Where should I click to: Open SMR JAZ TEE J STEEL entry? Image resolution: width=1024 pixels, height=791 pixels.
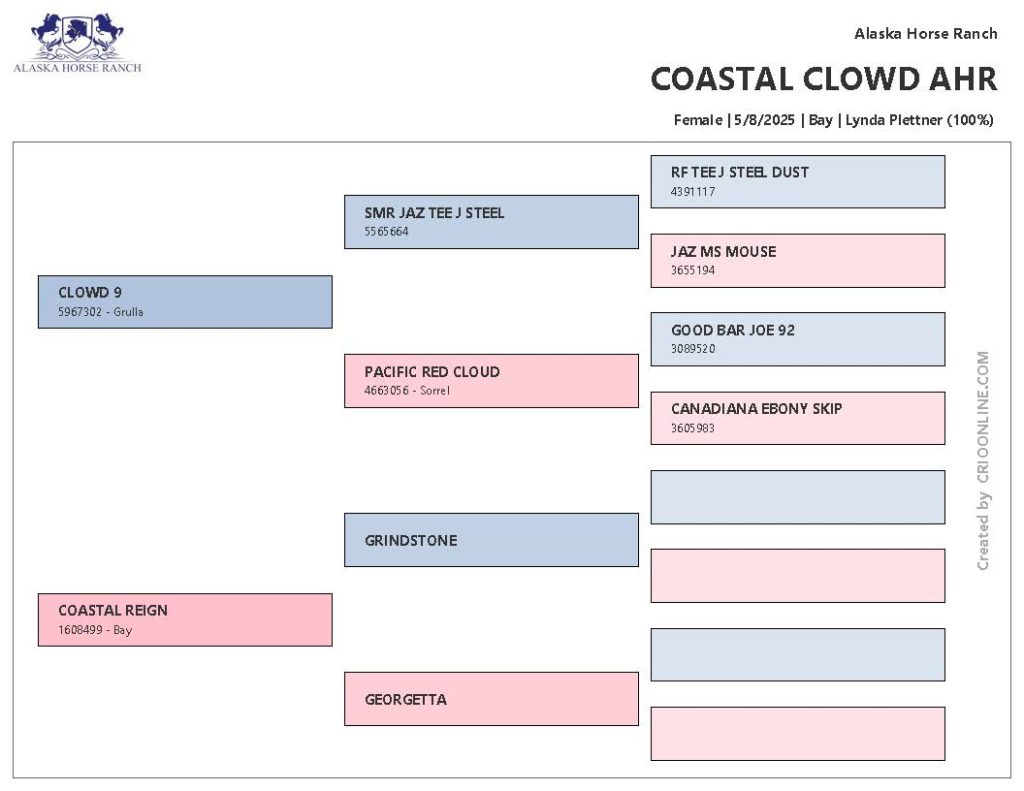coord(491,222)
